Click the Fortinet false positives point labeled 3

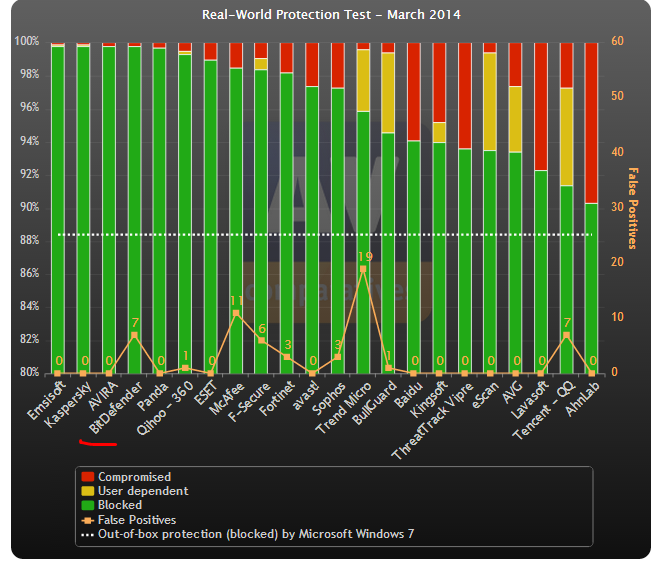coord(287,357)
